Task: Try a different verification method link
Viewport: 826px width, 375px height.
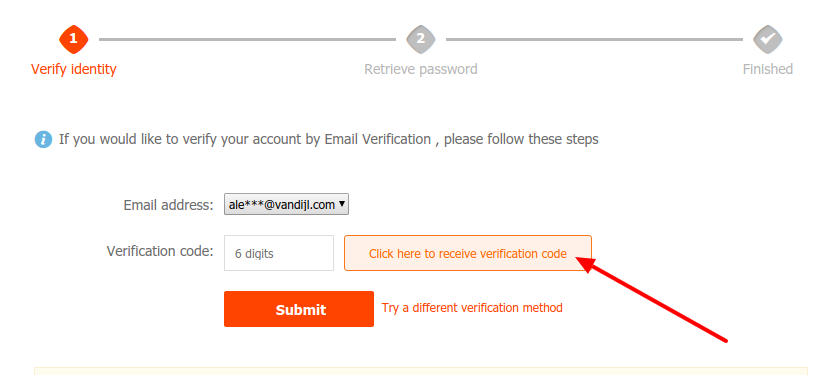Action: pyautogui.click(x=472, y=307)
